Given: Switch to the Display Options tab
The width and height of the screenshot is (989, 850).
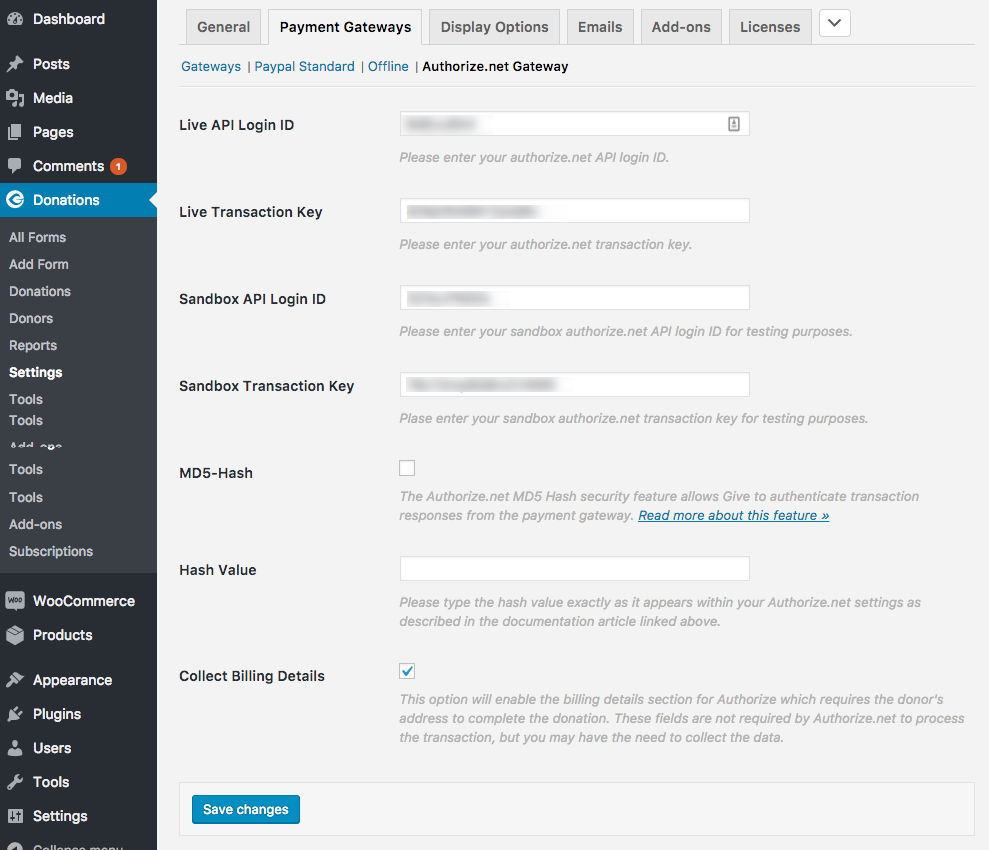Looking at the screenshot, I should [x=494, y=27].
